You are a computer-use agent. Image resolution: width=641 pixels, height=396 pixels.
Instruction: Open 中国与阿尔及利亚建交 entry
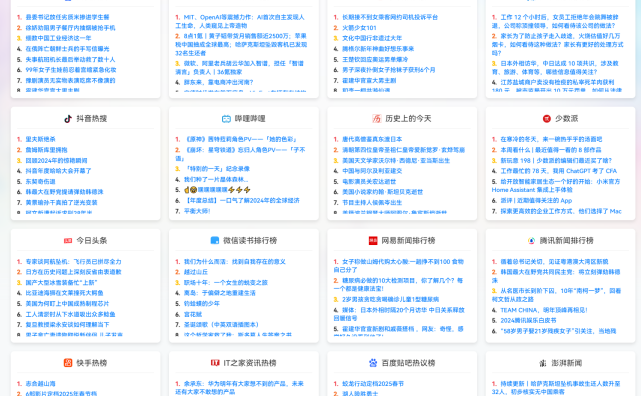point(372,171)
